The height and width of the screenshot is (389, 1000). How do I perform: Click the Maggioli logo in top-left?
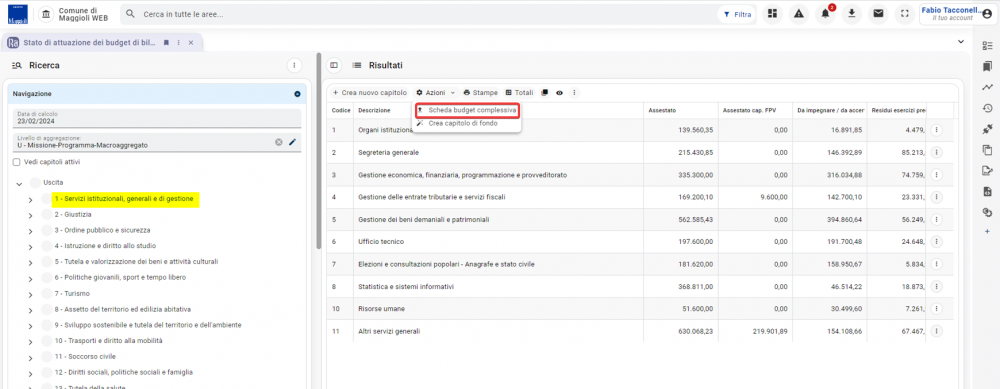pos(17,14)
